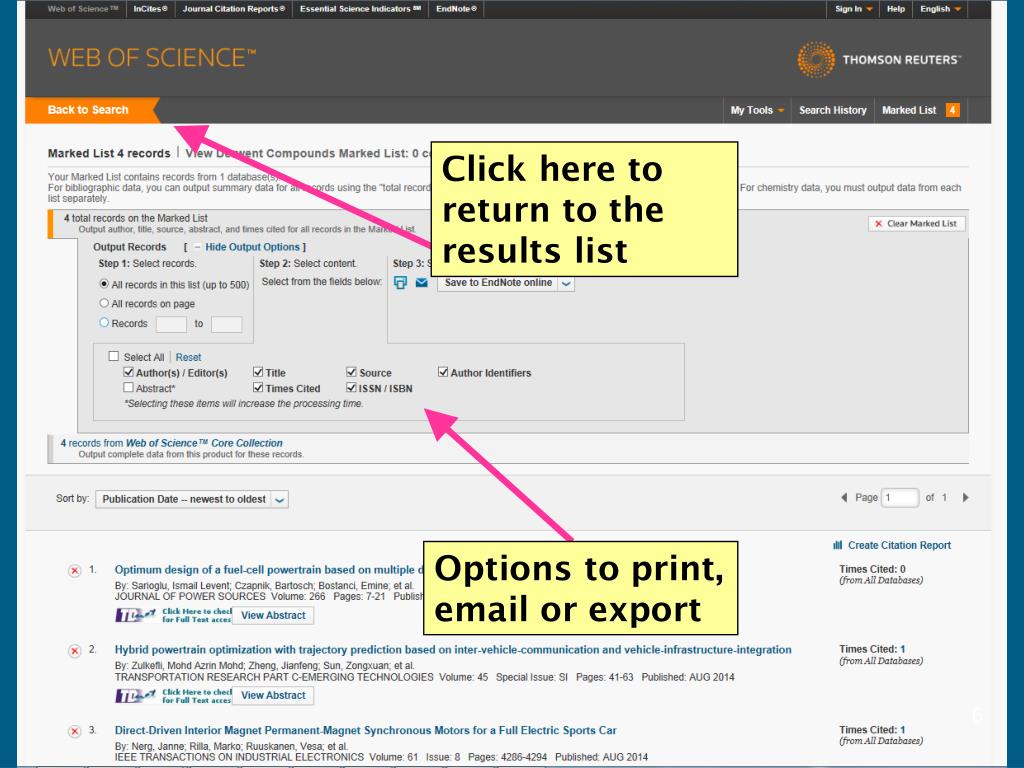The height and width of the screenshot is (768, 1024).
Task: Click the Help link in top bar
Action: click(895, 9)
